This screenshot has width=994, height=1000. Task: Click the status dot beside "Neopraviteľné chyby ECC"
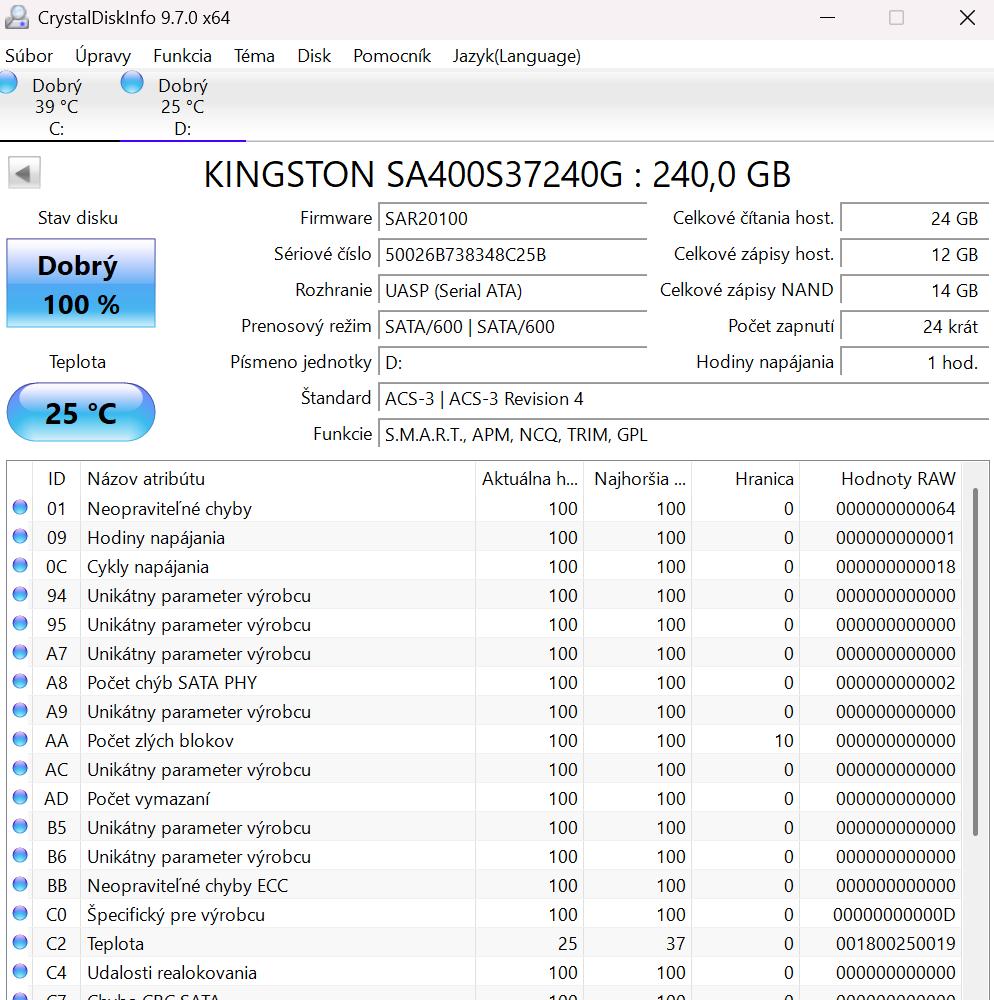tap(20, 885)
